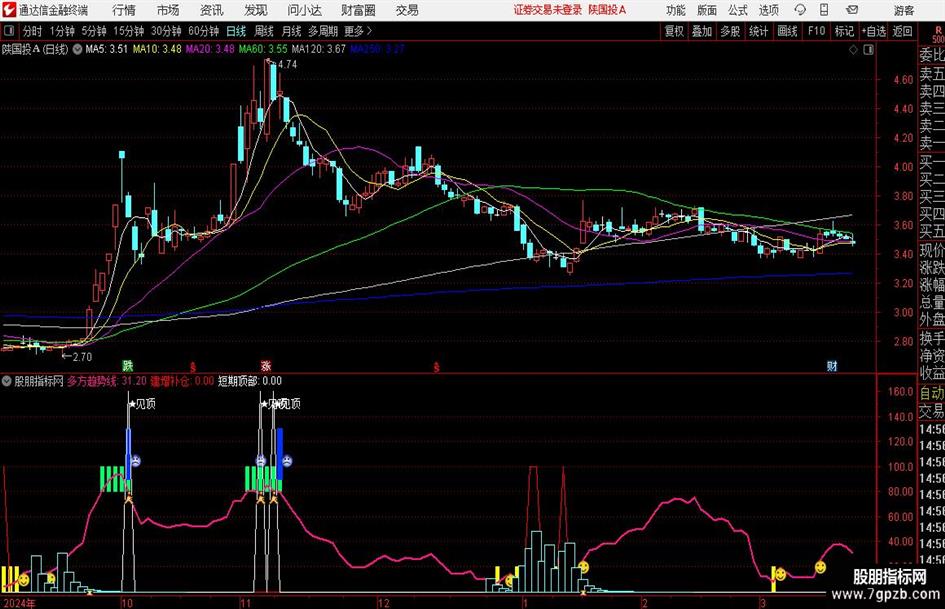Toggle the side panel icon beside the diamond

point(868,50)
